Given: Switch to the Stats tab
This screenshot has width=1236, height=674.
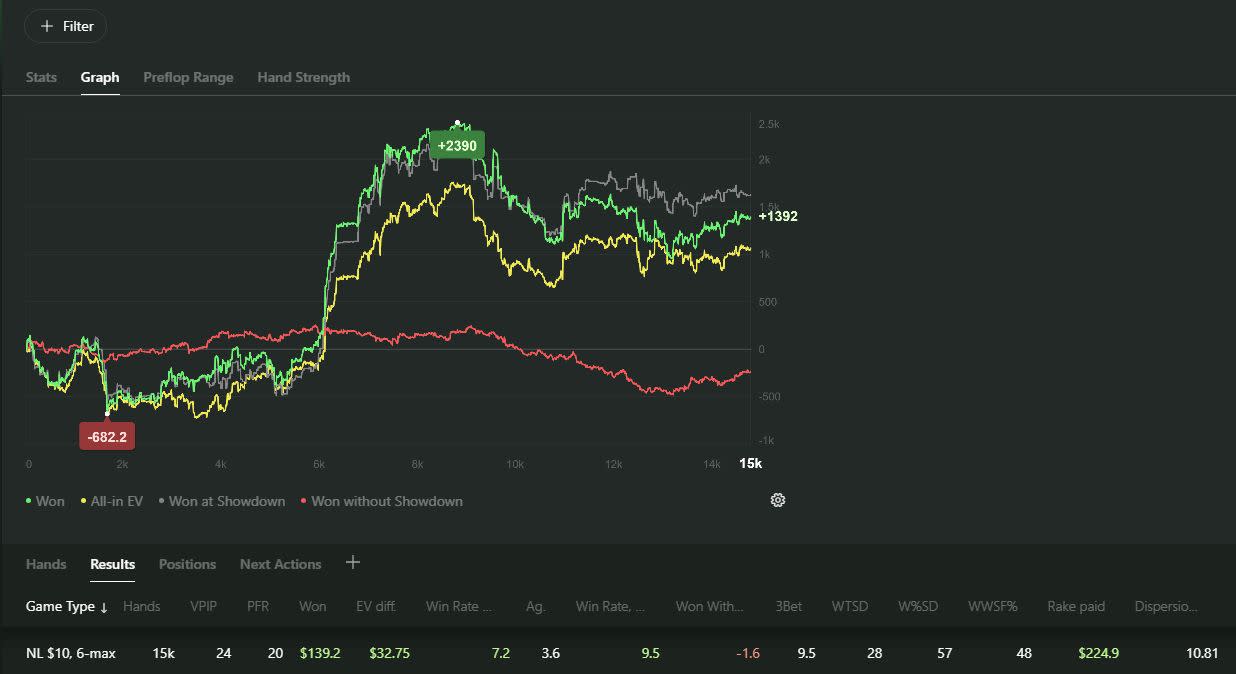Looking at the screenshot, I should pos(41,77).
